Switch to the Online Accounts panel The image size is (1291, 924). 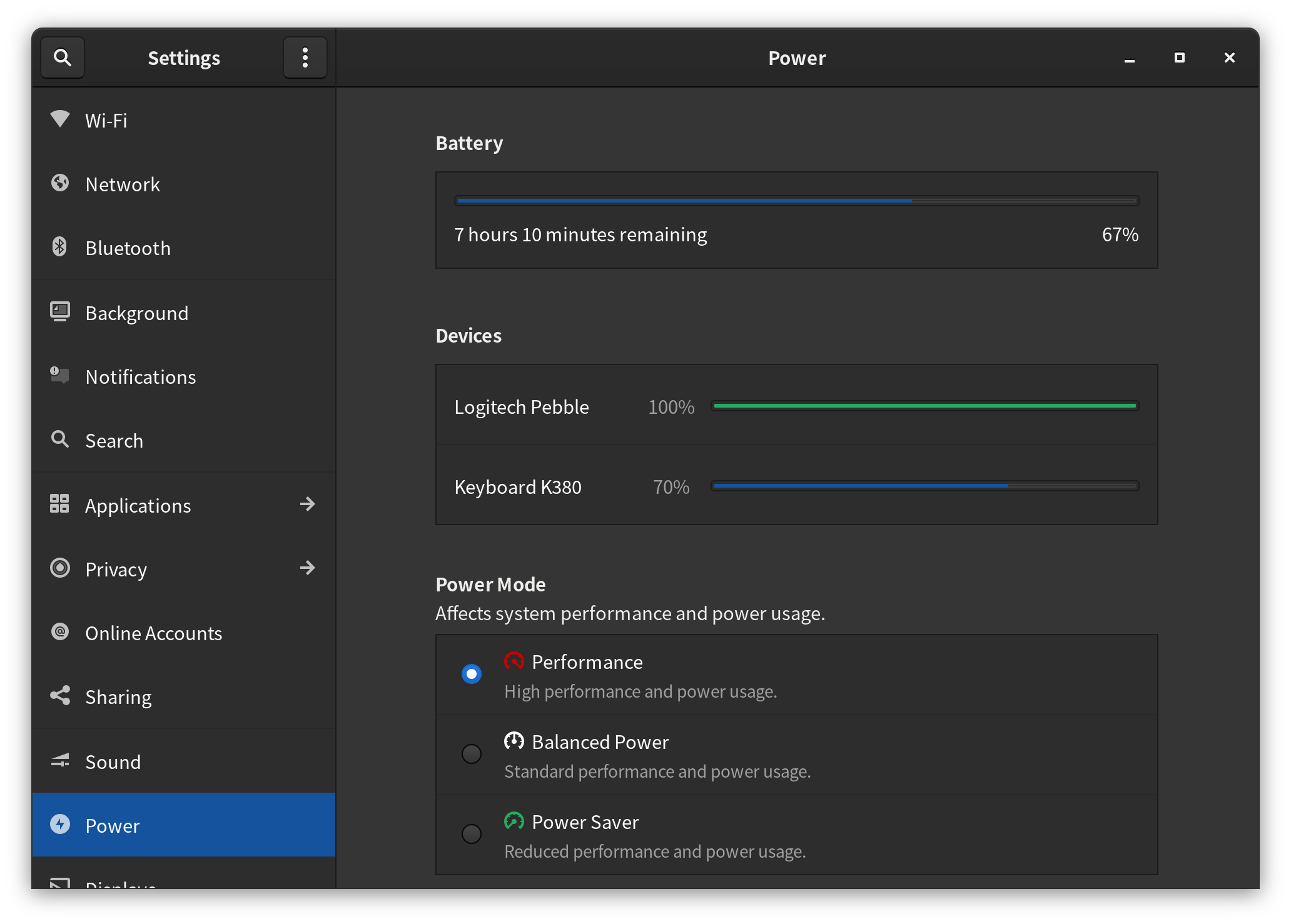coord(153,633)
